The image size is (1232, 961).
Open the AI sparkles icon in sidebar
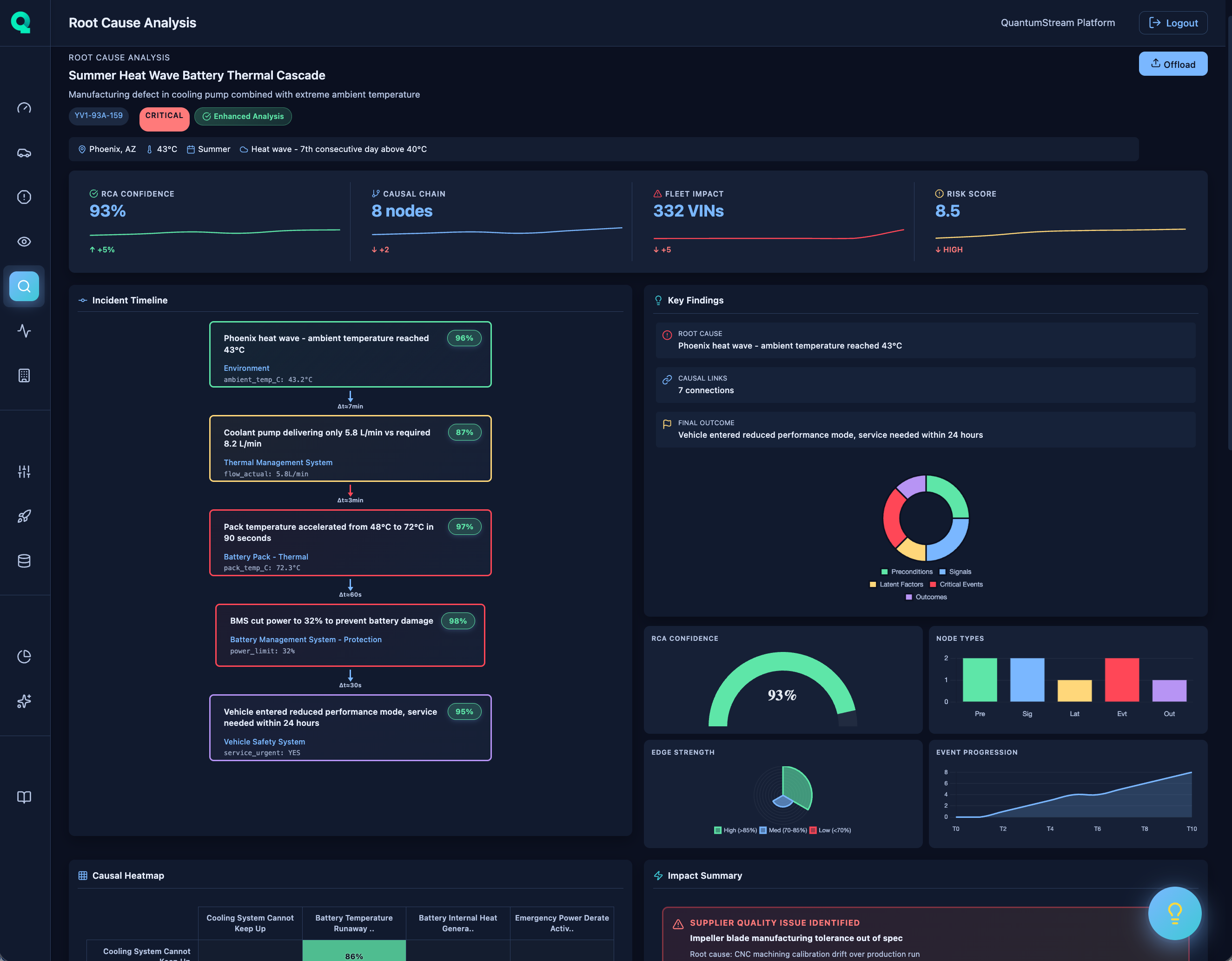point(24,701)
